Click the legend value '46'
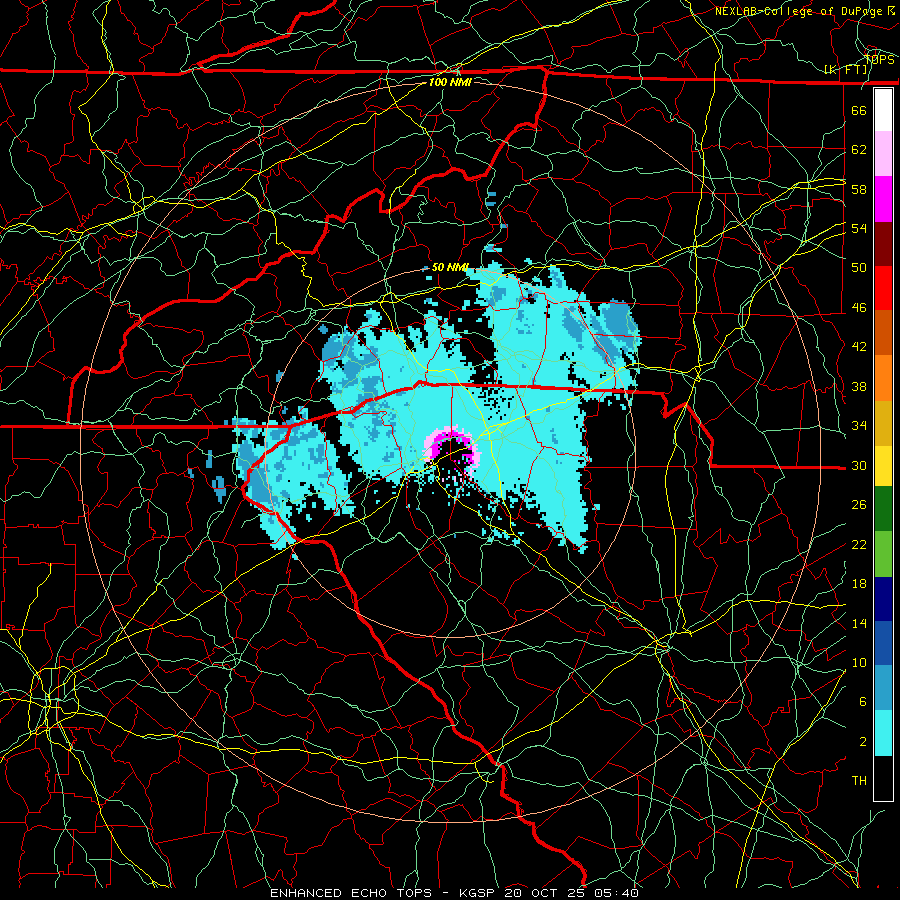 click(859, 308)
